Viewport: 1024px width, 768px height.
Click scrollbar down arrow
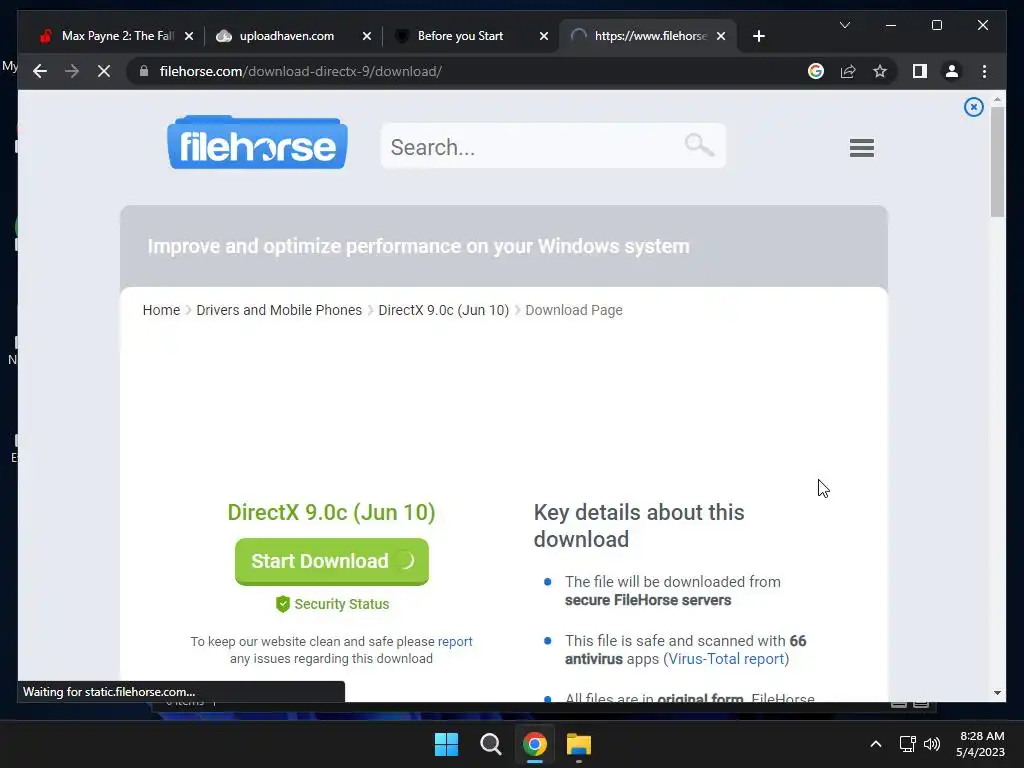tap(997, 693)
